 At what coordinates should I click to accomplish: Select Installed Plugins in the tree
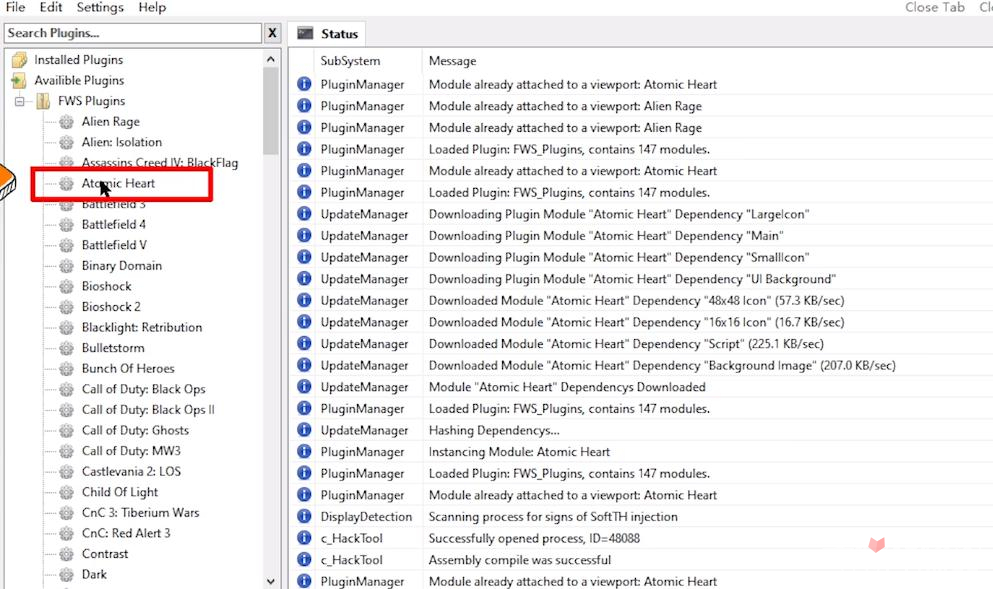click(x=79, y=60)
